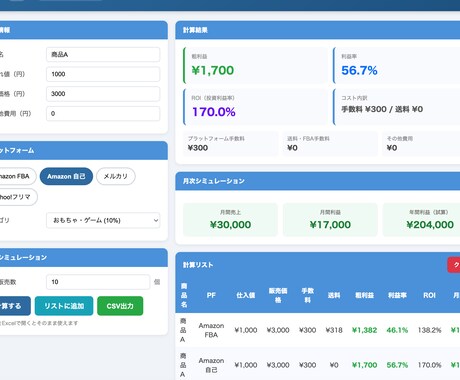Viewport: 460px width, 380px height.
Task: Click the 送料・FBA手数料 ¥0 box
Action: point(330,143)
